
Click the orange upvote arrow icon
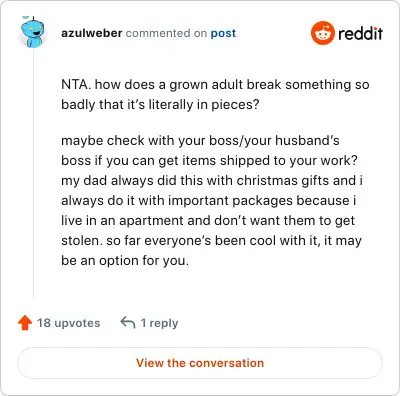tap(25, 323)
